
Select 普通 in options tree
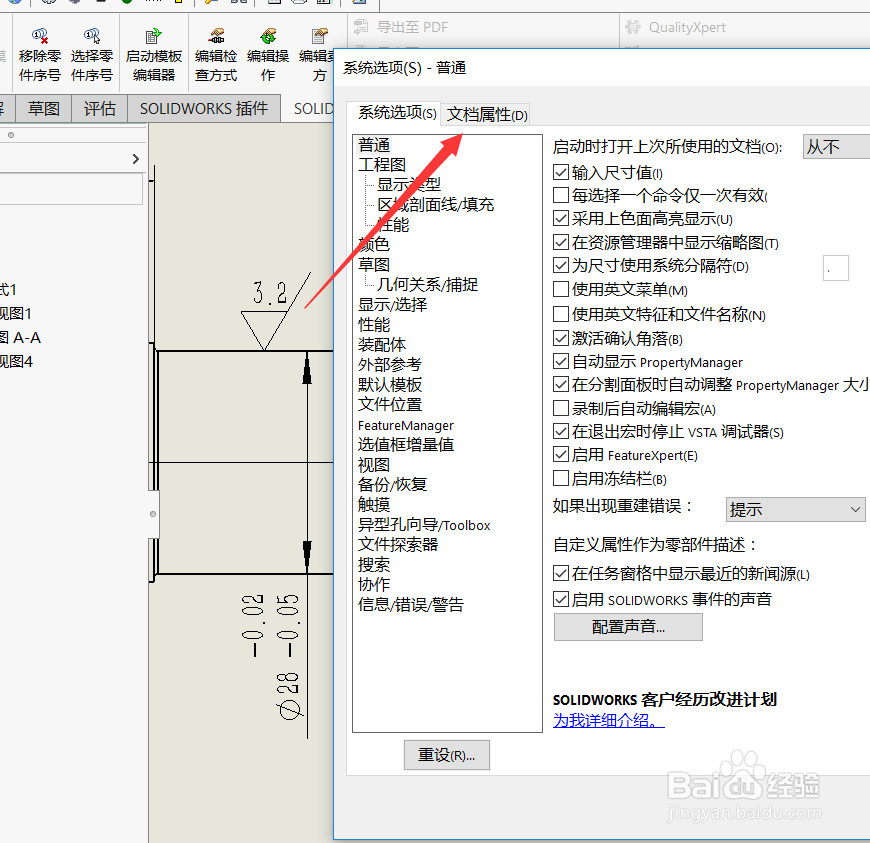pyautogui.click(x=374, y=145)
